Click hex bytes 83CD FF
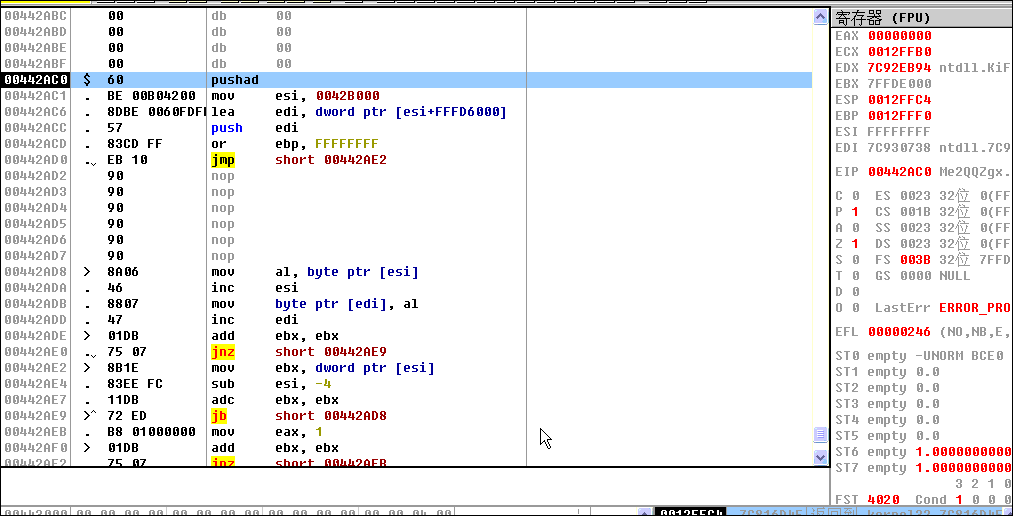Image resolution: width=1013 pixels, height=516 pixels. click(x=135, y=143)
